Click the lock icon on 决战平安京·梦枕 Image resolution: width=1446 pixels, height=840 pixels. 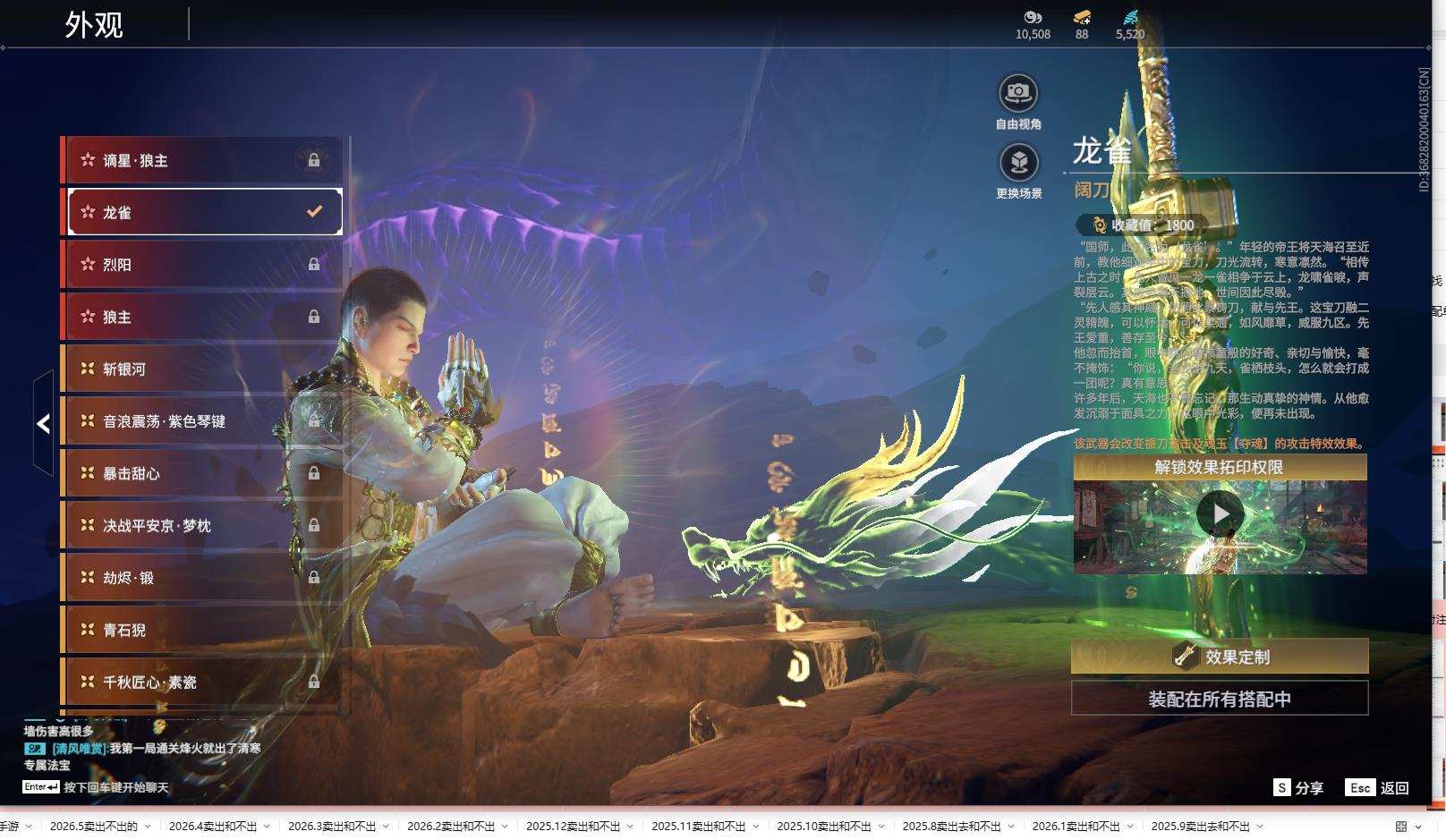314,525
